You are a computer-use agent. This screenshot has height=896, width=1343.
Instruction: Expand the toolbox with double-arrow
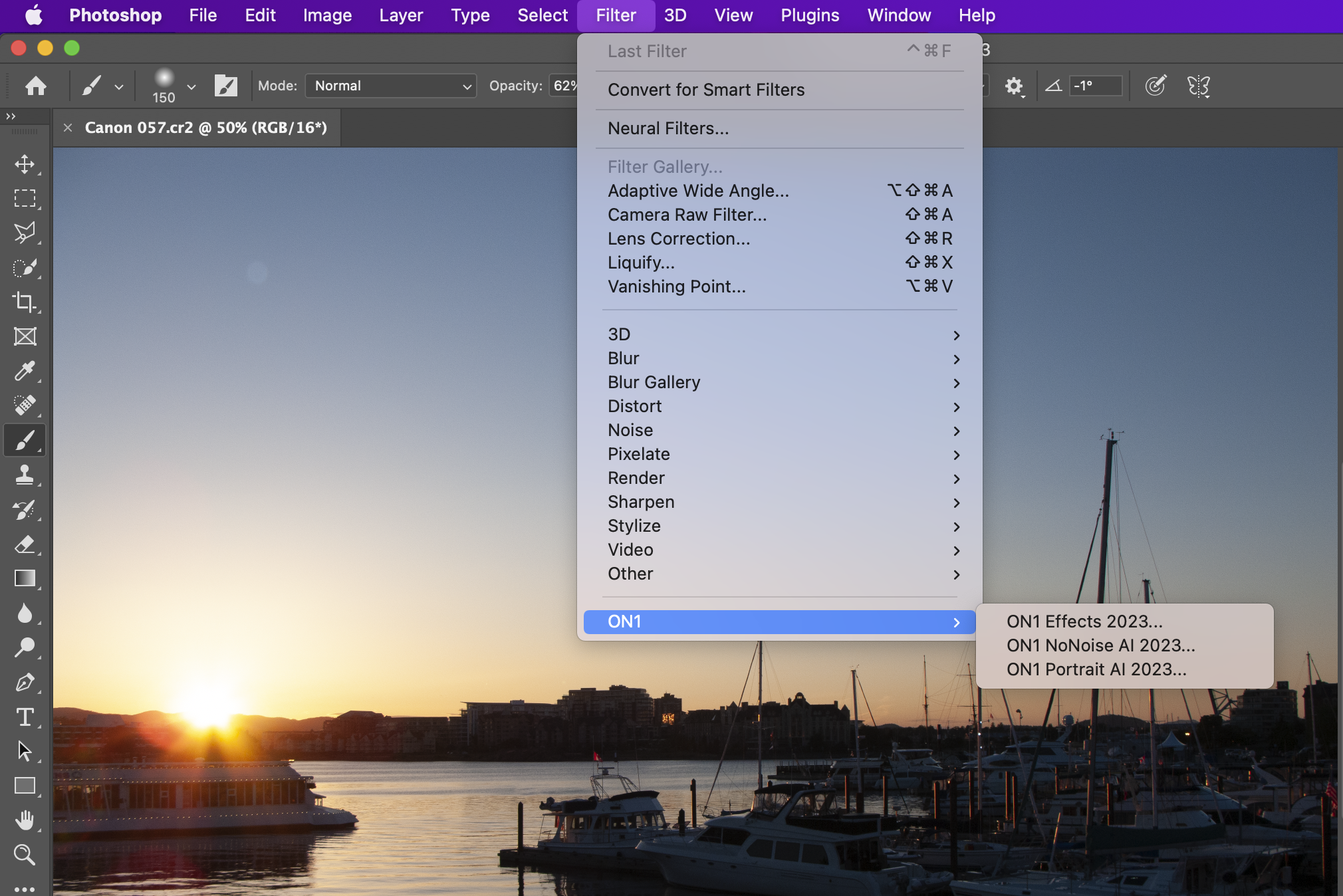(11, 116)
